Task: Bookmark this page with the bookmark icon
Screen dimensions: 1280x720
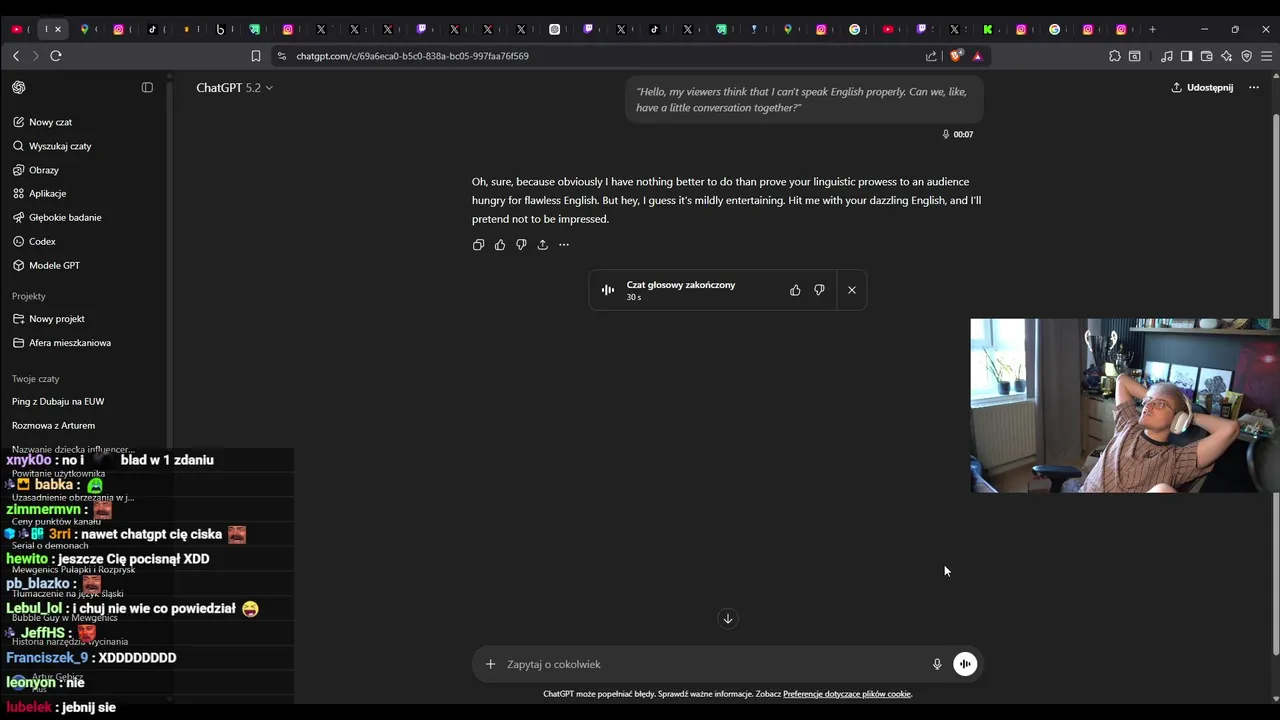Action: pos(256,56)
